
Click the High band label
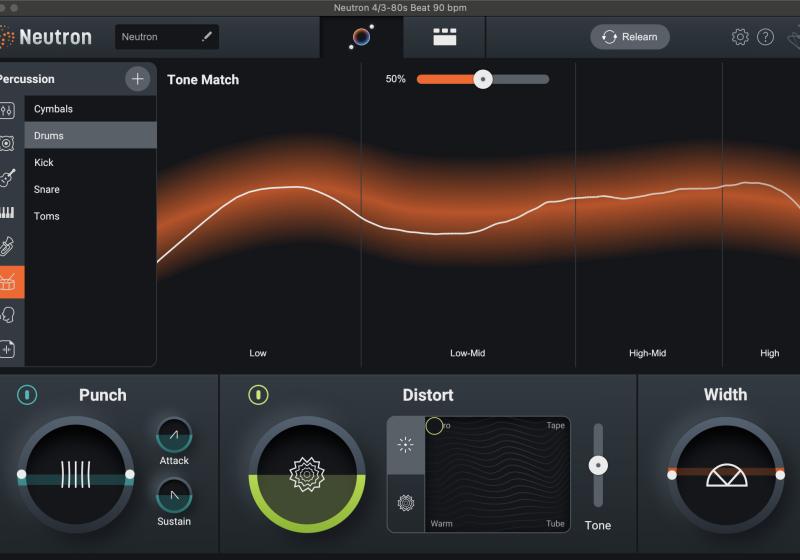(x=769, y=353)
